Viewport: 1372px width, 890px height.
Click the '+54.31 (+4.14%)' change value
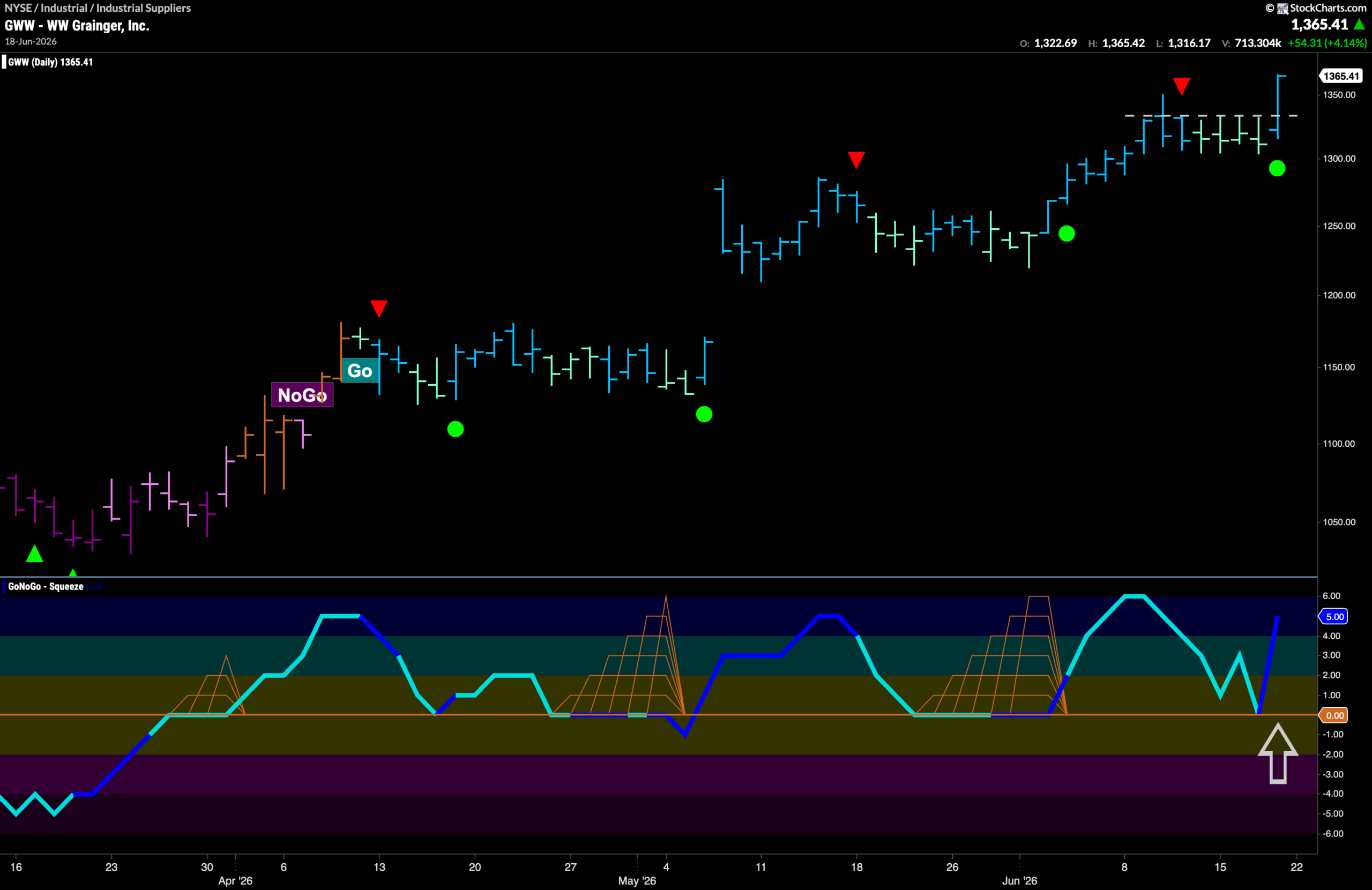[x=1327, y=43]
